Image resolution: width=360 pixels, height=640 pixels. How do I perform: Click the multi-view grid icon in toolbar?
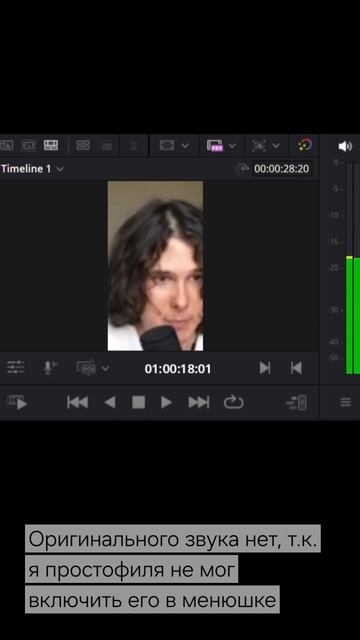(83, 145)
